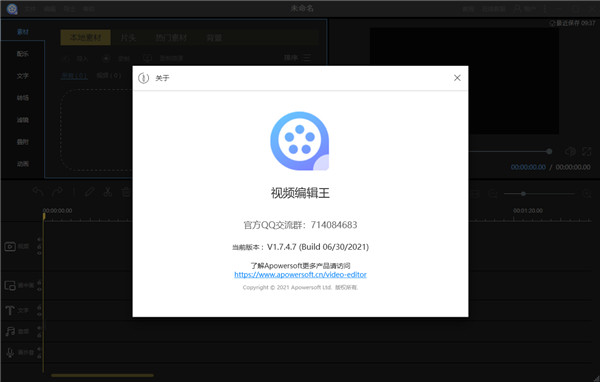Close the 关于 about dialog
Screen dimensions: 600x382
pos(457,78)
